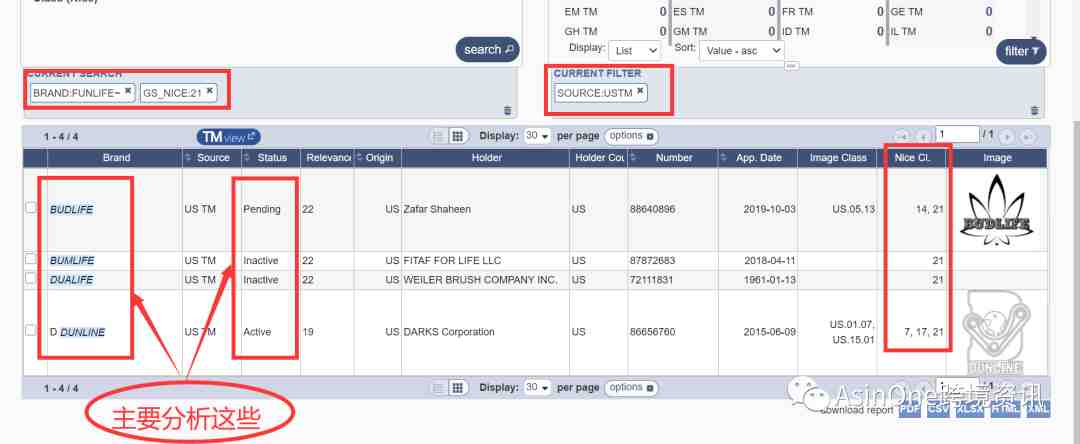This screenshot has width=1080, height=444.
Task: Open top Display 30 per page dropdown
Action: point(537,136)
